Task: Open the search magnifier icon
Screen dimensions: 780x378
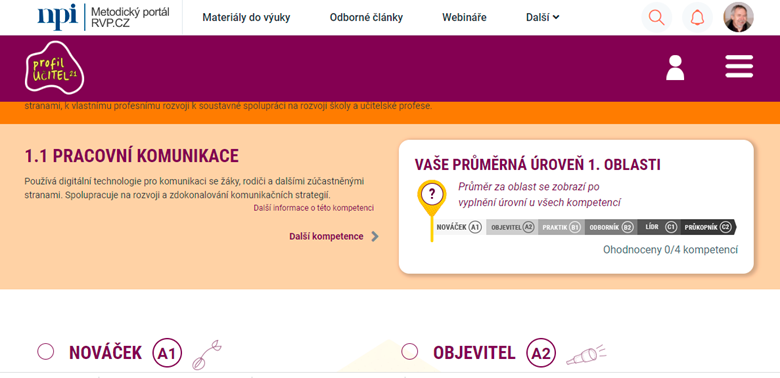Action: [x=657, y=17]
